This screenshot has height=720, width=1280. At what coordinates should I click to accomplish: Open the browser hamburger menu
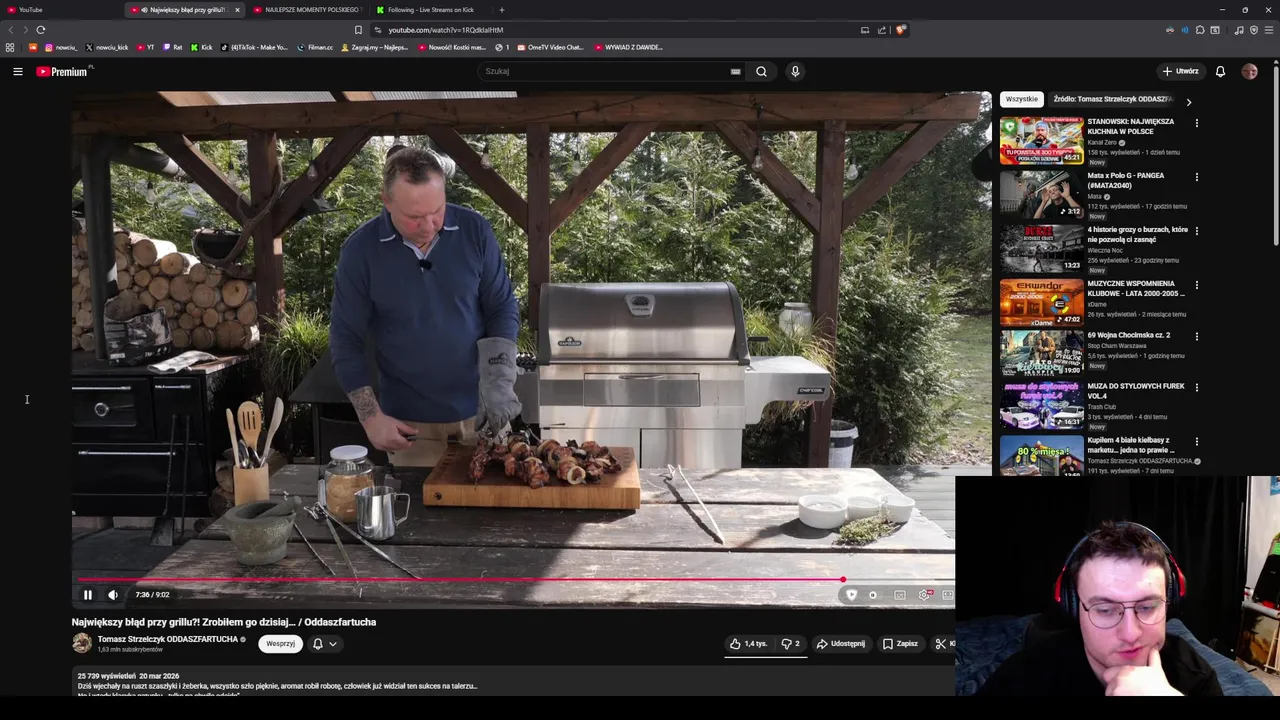click(x=1268, y=30)
